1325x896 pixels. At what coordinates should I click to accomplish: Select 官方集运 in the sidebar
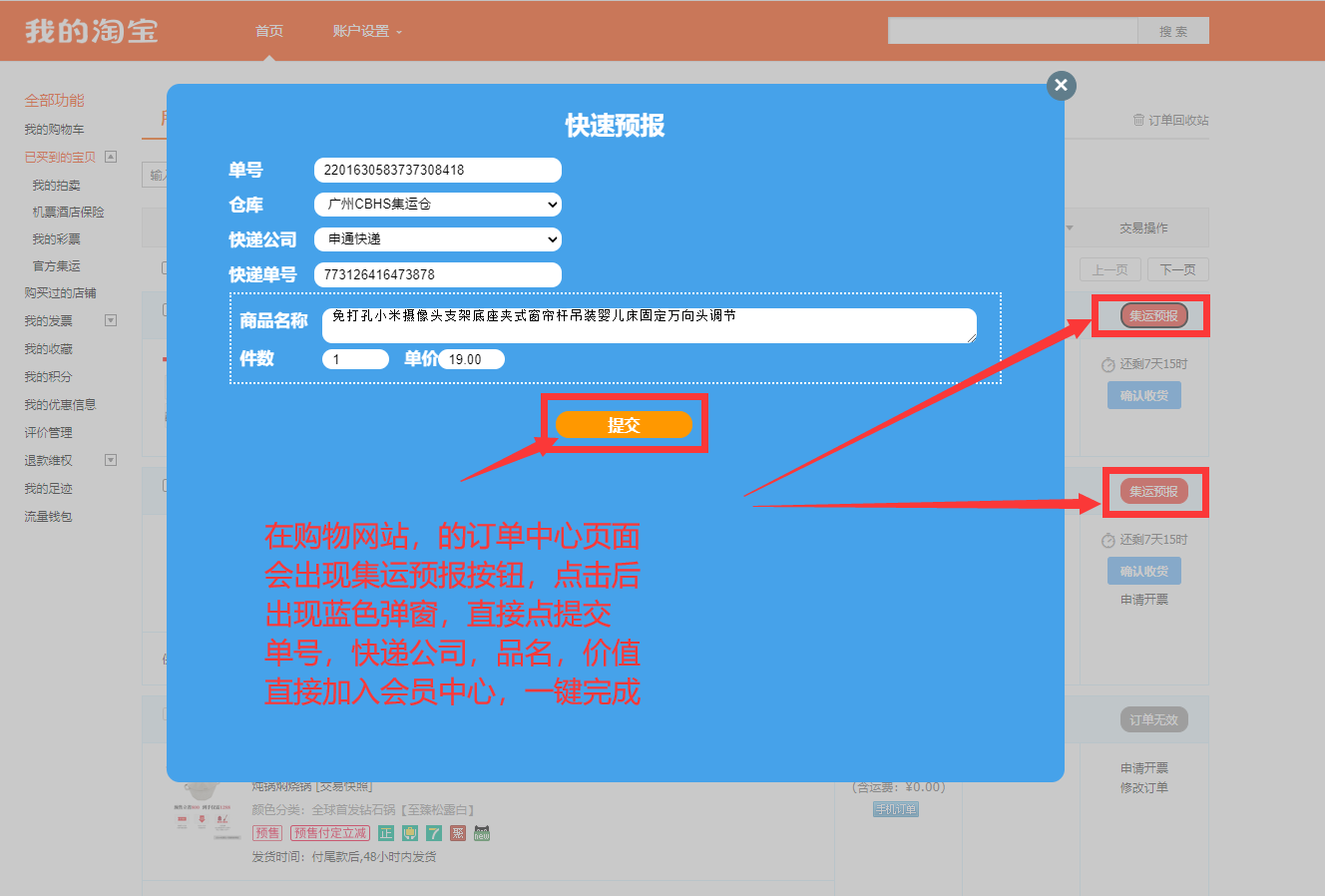57,266
